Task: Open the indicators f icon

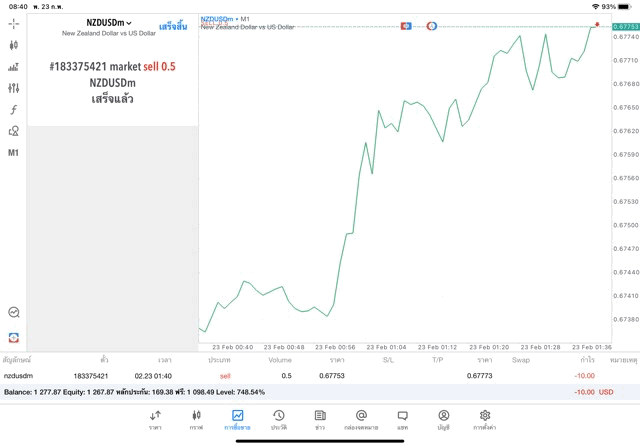Action: [x=13, y=109]
